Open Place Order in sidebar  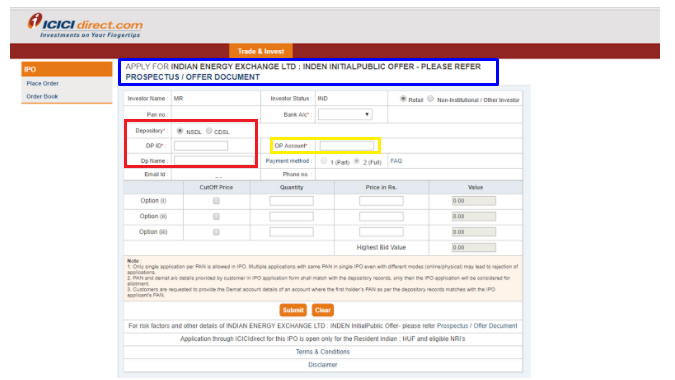click(42, 83)
